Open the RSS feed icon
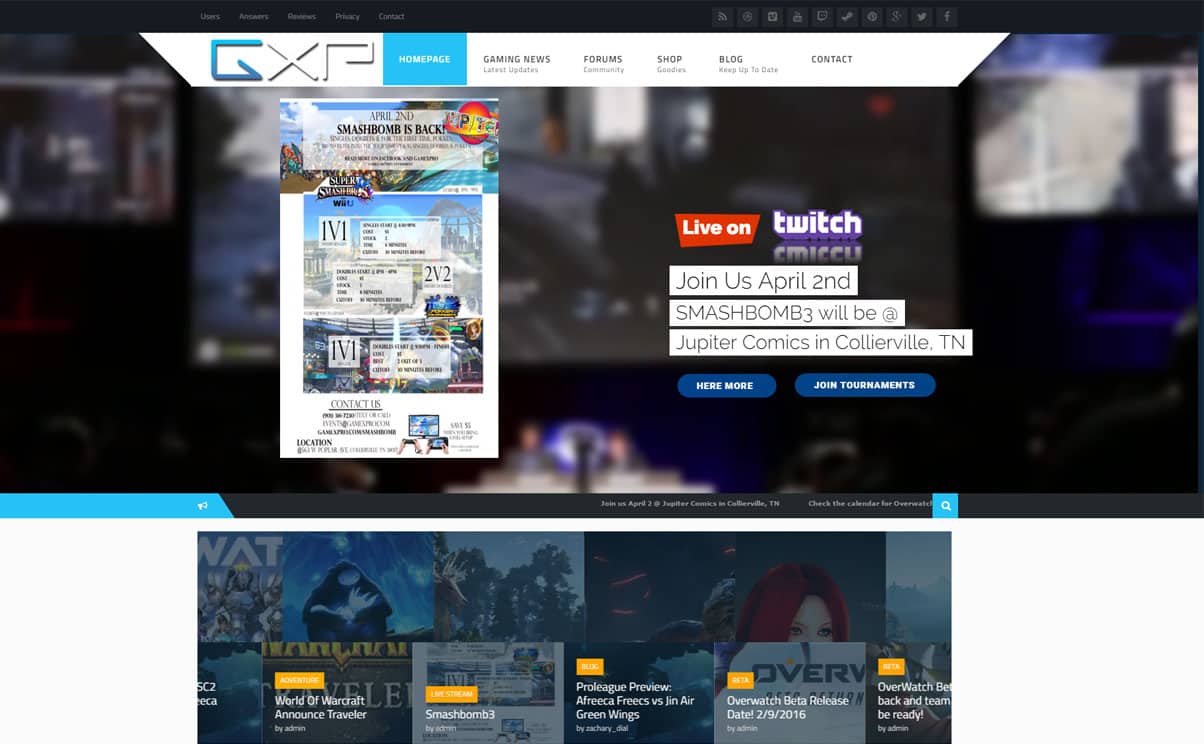Screen dimensions: 1204x744 click(x=722, y=16)
